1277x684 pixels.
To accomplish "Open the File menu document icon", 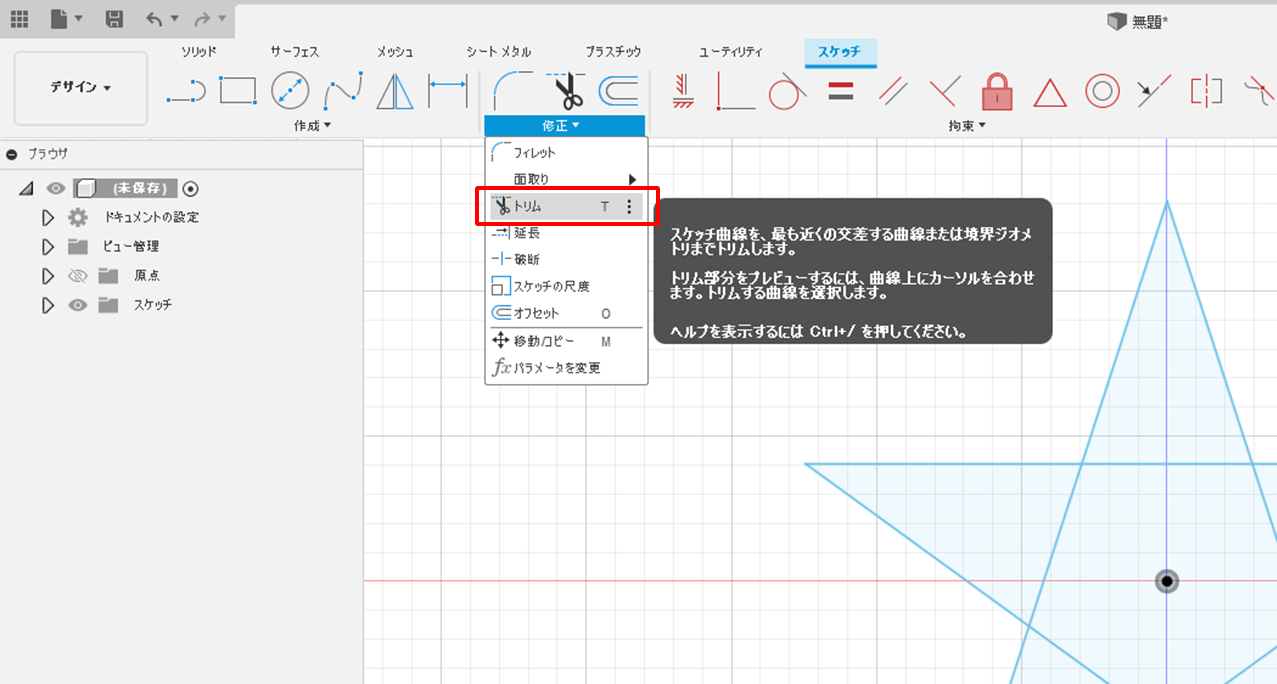I will (60, 19).
